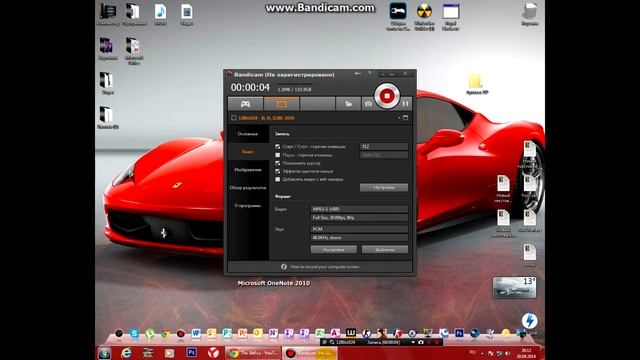
Task: Expand the small arrow in the target bar
Action: pos(399,118)
